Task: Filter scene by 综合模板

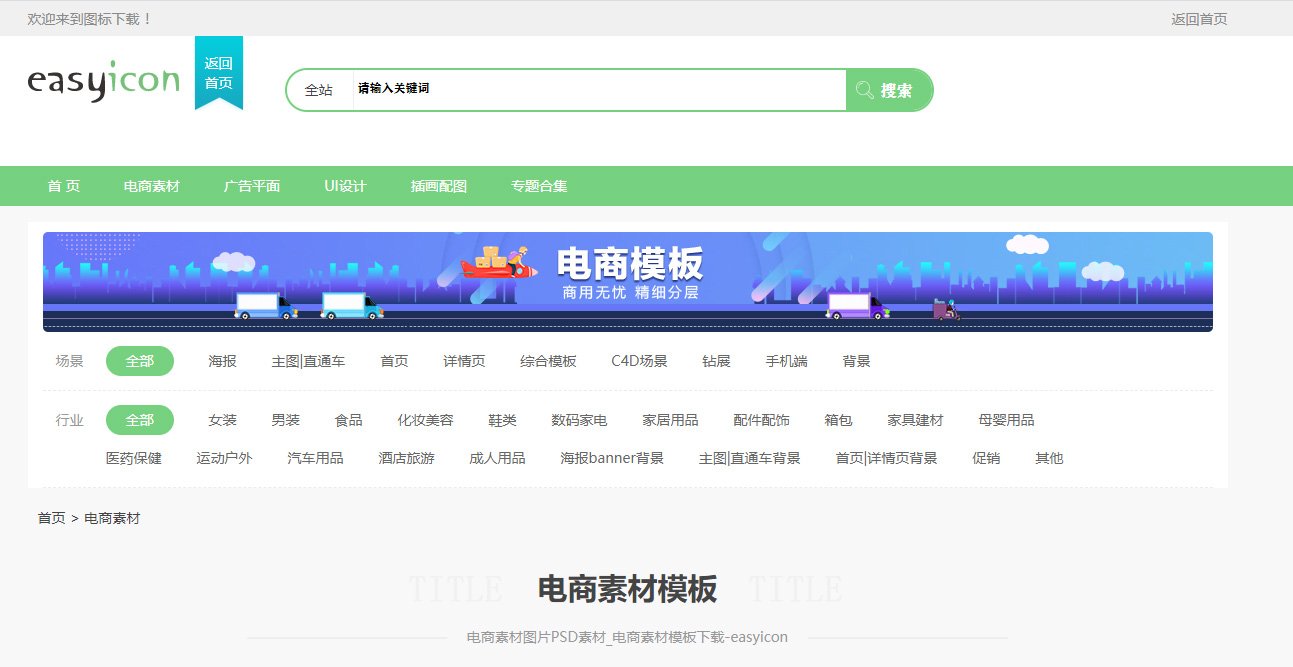Action: 548,361
